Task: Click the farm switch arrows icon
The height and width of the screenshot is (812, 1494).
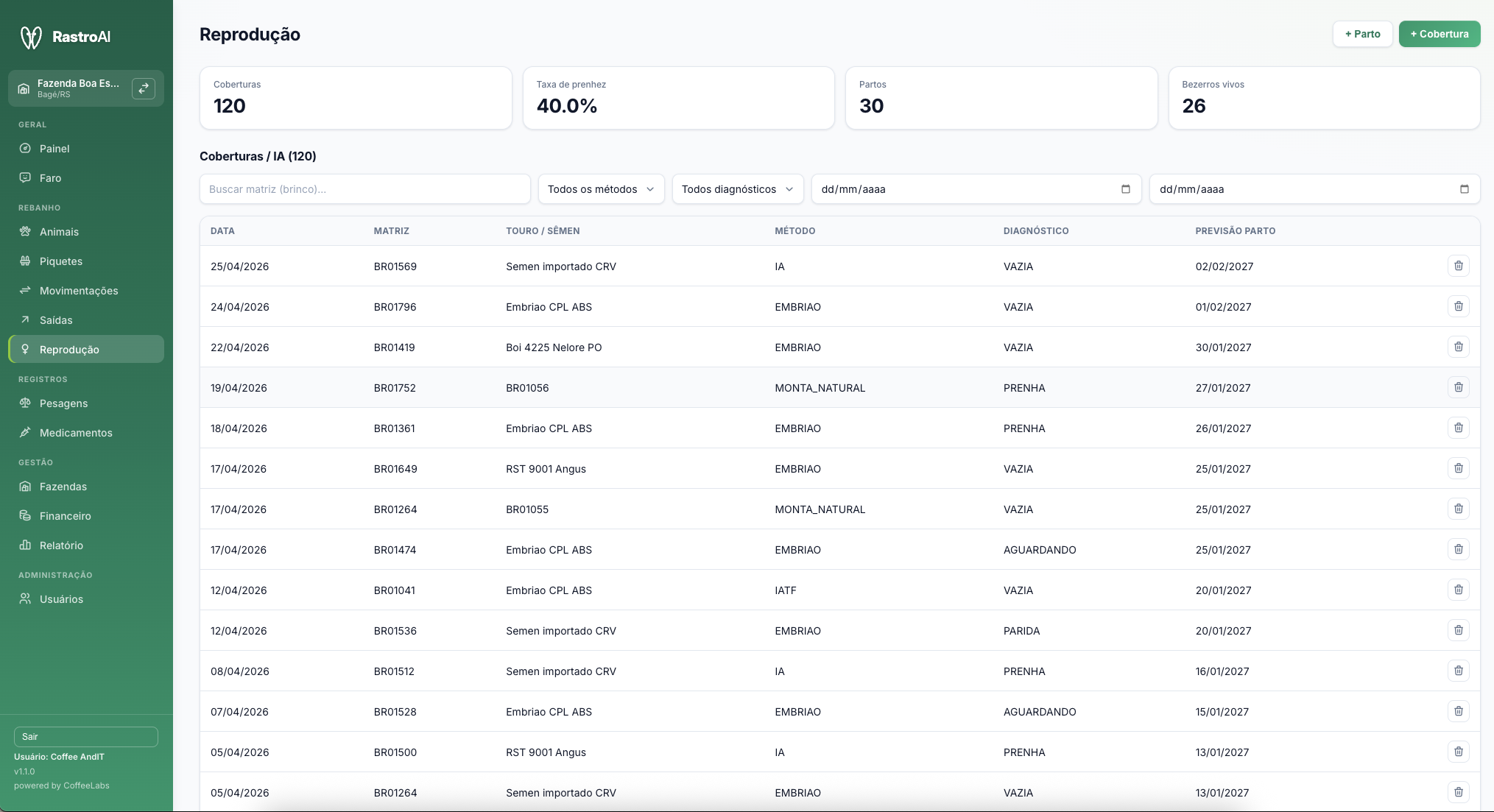Action: coord(144,88)
